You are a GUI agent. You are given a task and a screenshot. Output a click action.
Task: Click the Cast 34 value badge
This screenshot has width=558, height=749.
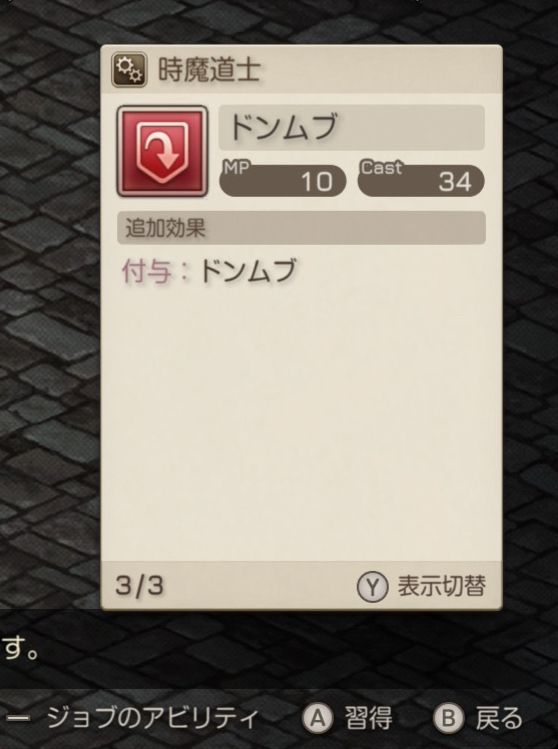421,181
